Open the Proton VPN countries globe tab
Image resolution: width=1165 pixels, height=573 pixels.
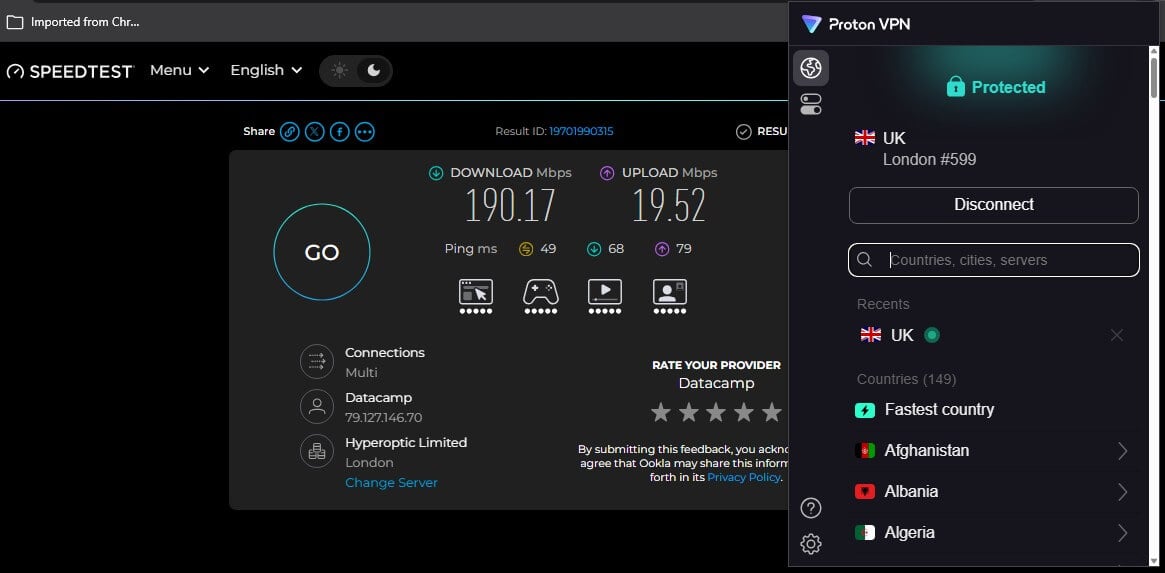click(811, 68)
